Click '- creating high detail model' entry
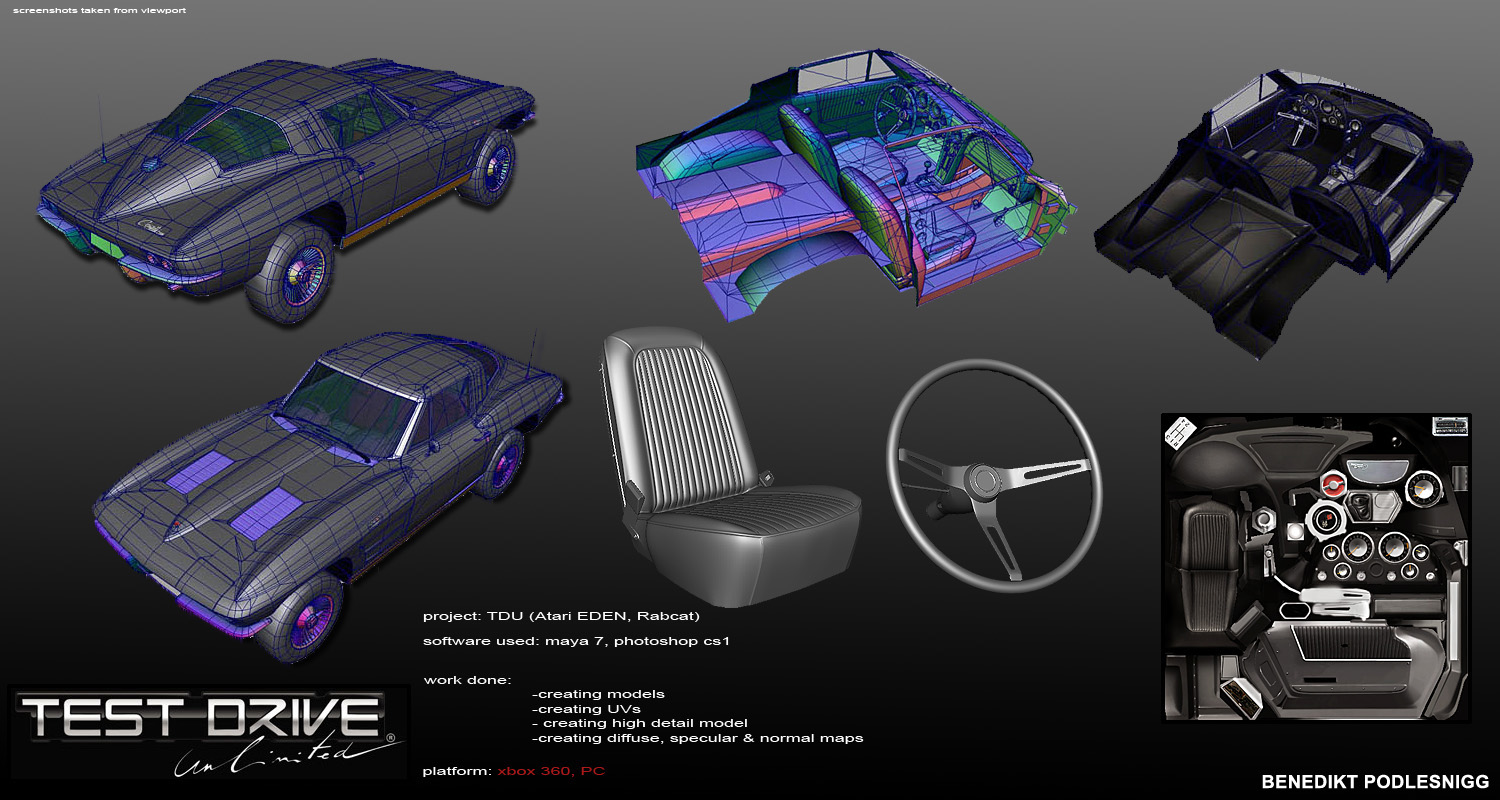The height and width of the screenshot is (800, 1500). (x=640, y=723)
